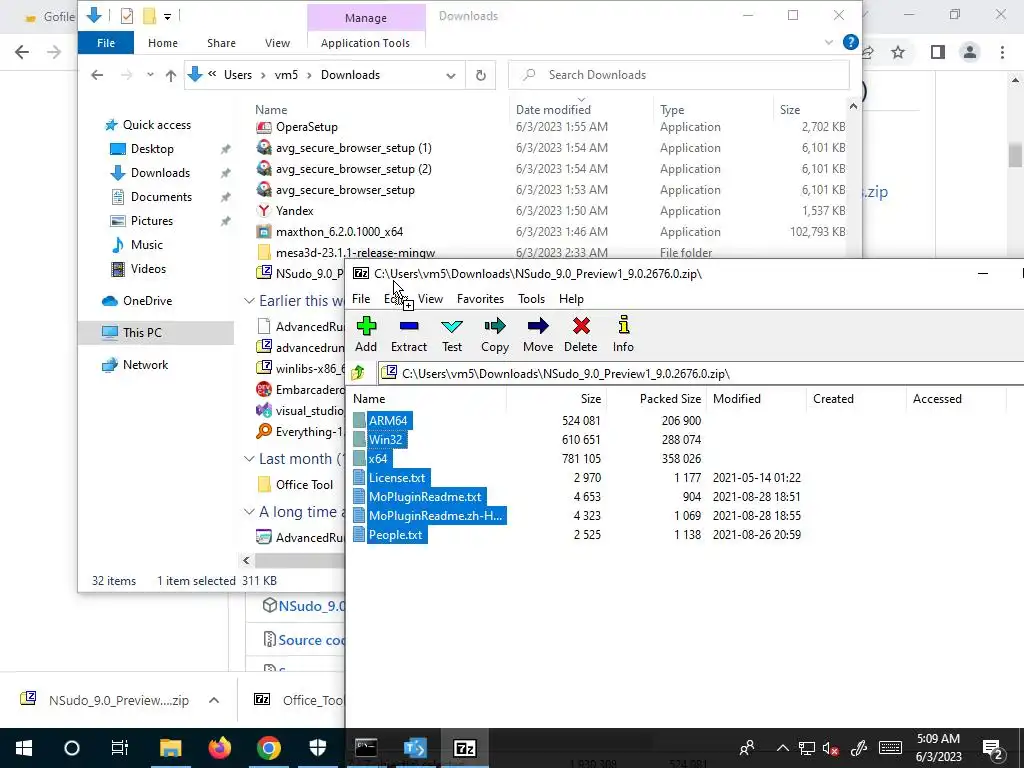Click the Search Downloads field
Image resolution: width=1024 pixels, height=768 pixels.
679,75
